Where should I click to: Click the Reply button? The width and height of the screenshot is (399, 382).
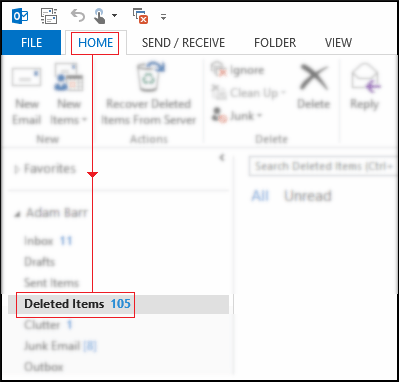pos(365,87)
